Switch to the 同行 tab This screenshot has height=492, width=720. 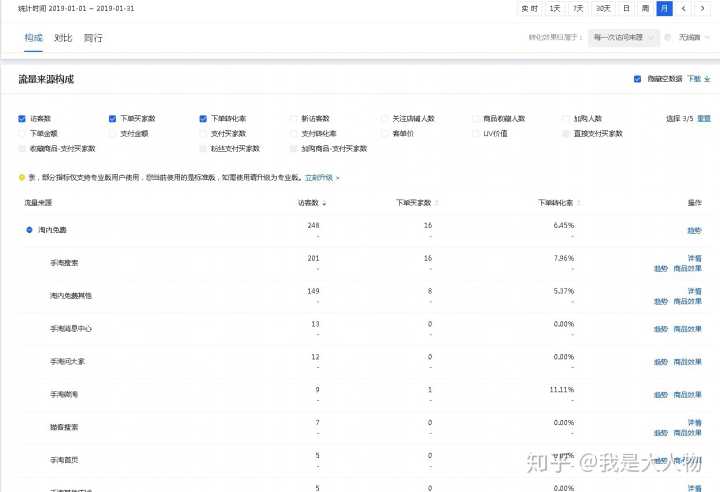point(93,38)
